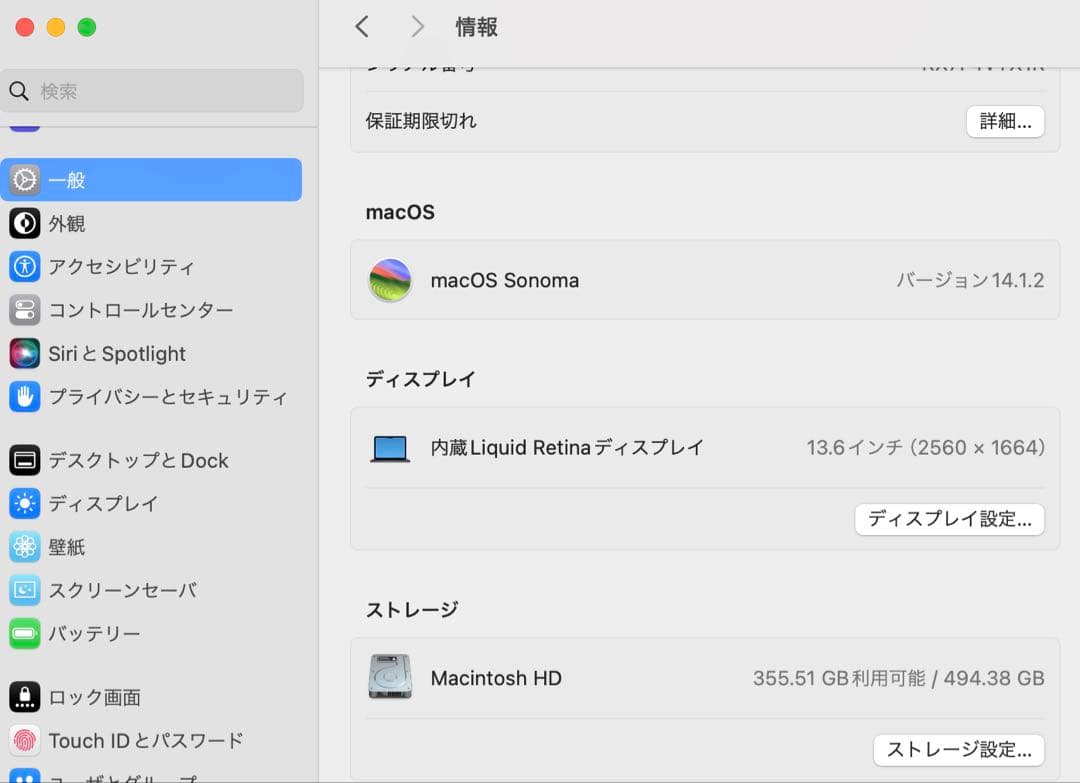The image size is (1080, 783).
Task: Click the back navigation arrow
Action: pos(362,27)
